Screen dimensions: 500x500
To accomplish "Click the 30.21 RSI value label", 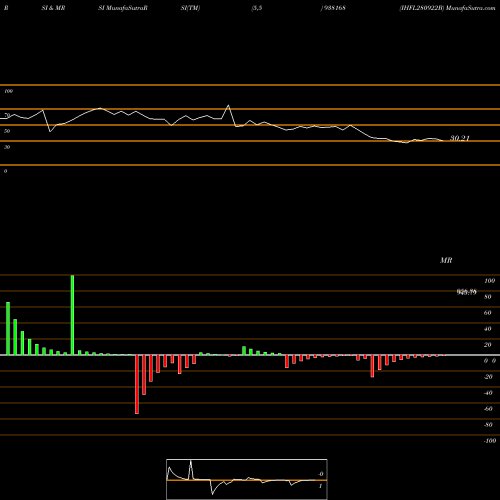I will (x=460, y=138).
